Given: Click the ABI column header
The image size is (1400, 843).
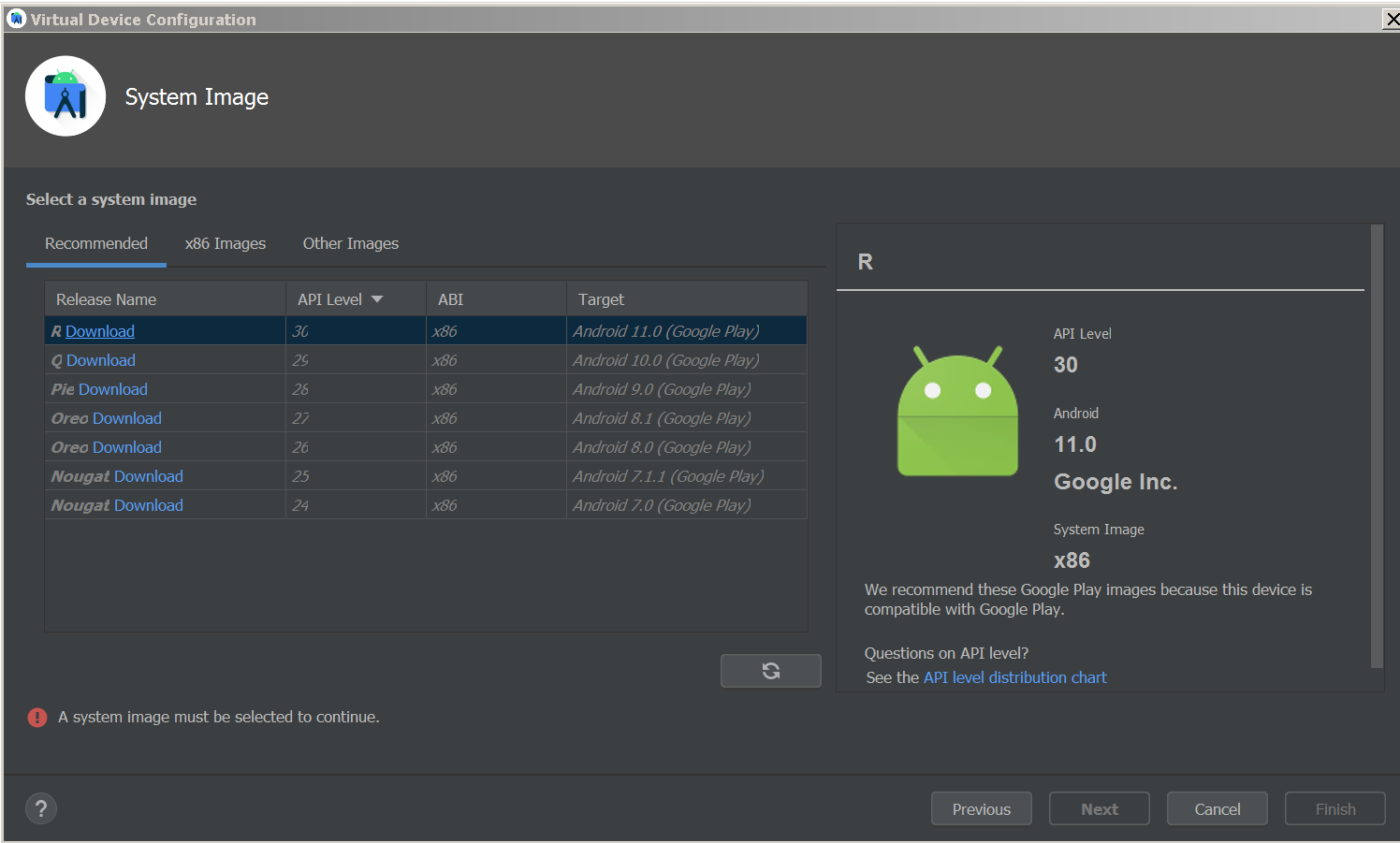Looking at the screenshot, I should (496, 299).
